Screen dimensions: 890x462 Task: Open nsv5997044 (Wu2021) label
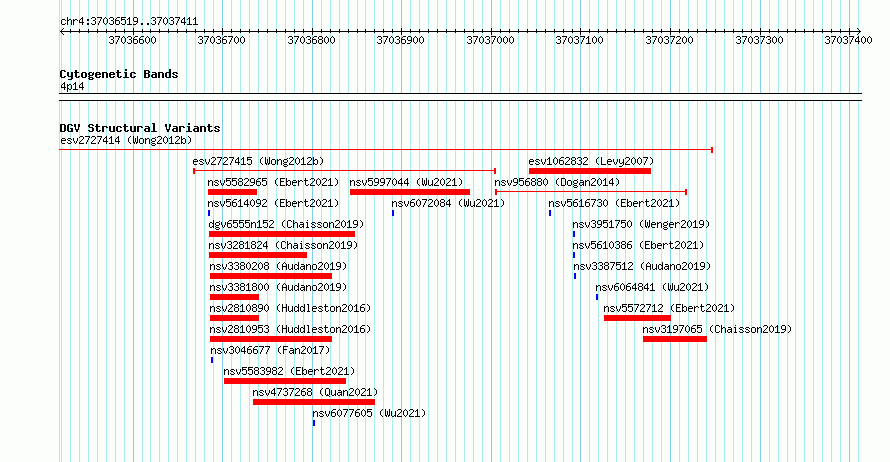point(406,182)
